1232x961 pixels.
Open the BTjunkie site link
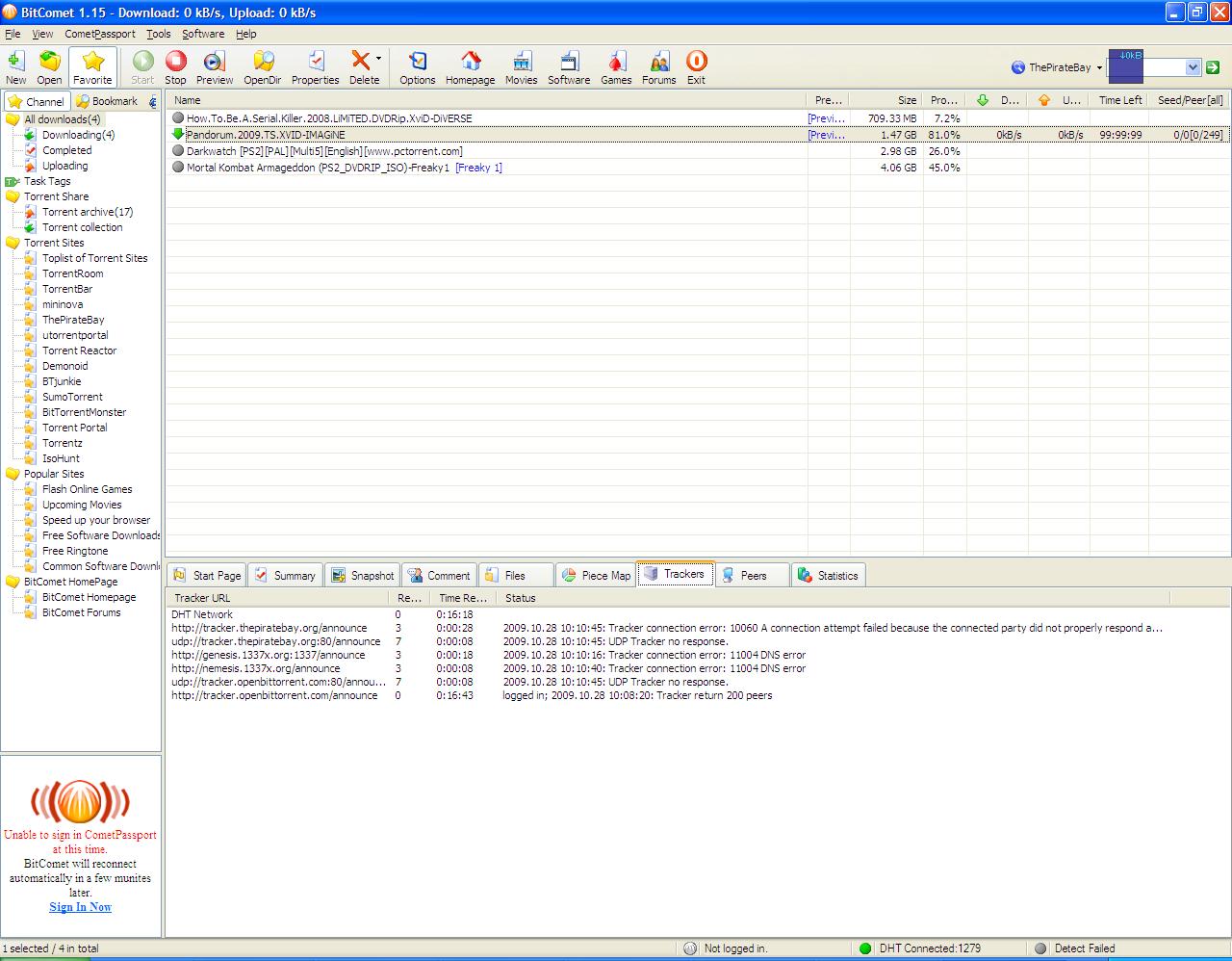click(62, 381)
